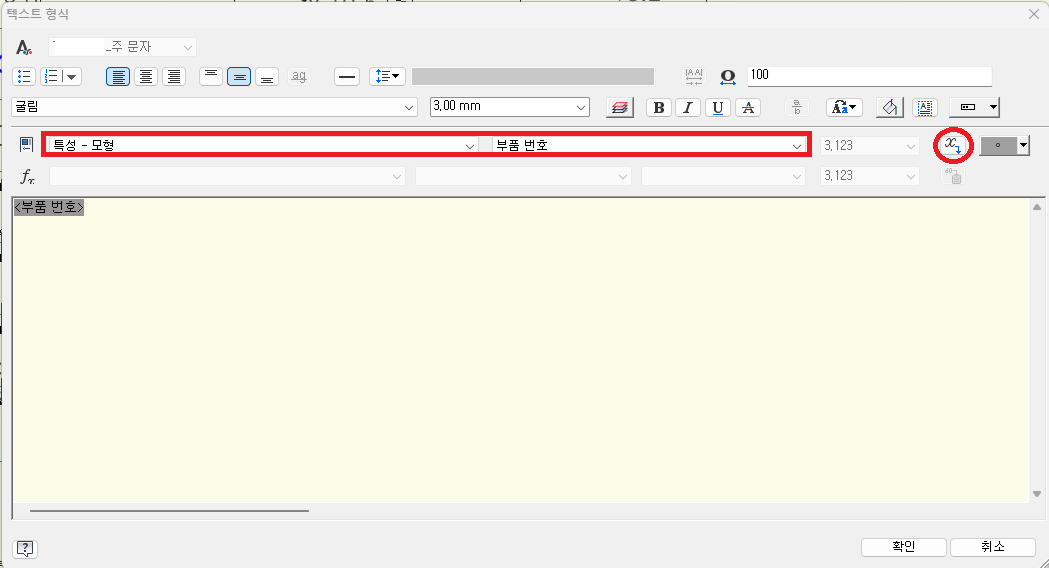Center-justify the text horizontally

[146, 77]
